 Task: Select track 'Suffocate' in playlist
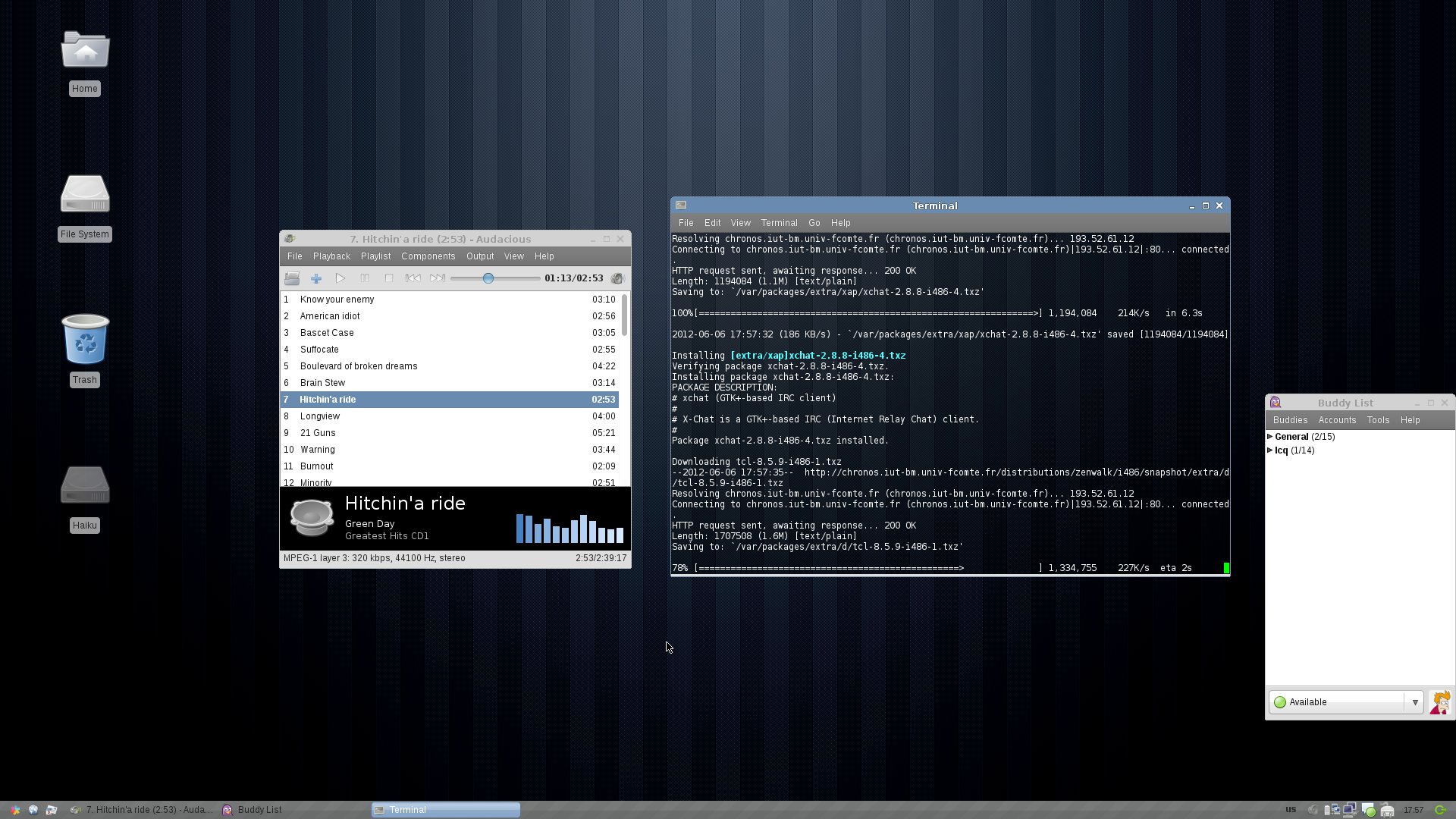pyautogui.click(x=450, y=350)
